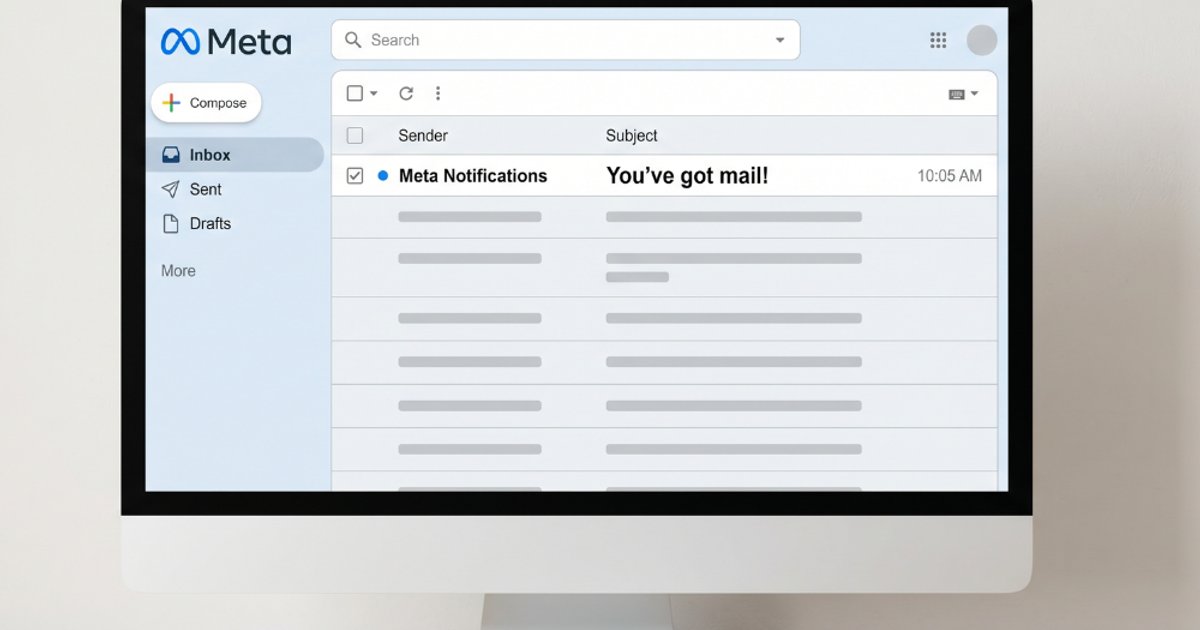Click the 10:05 AM timestamp

point(950,176)
